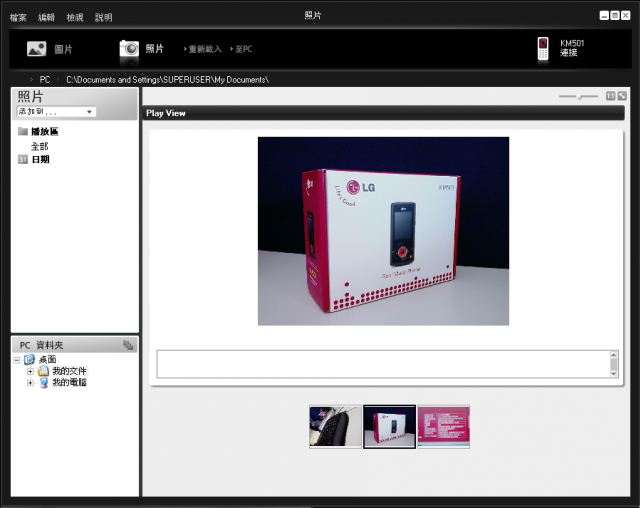Open the 檢視 menu
The height and width of the screenshot is (508, 640).
75,17
